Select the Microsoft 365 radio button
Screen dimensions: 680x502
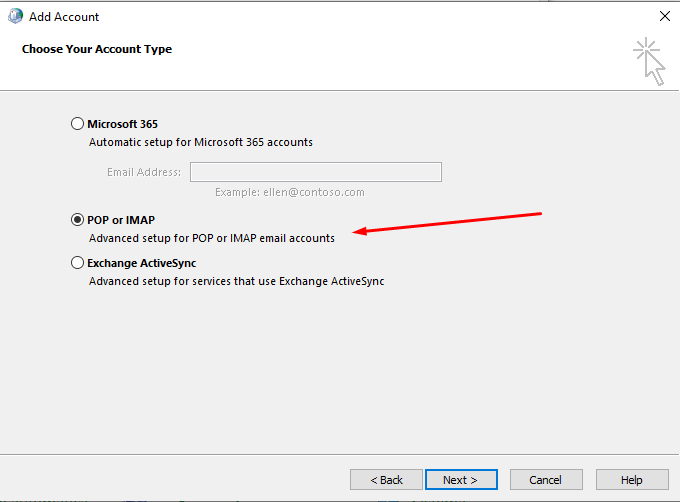(77, 124)
